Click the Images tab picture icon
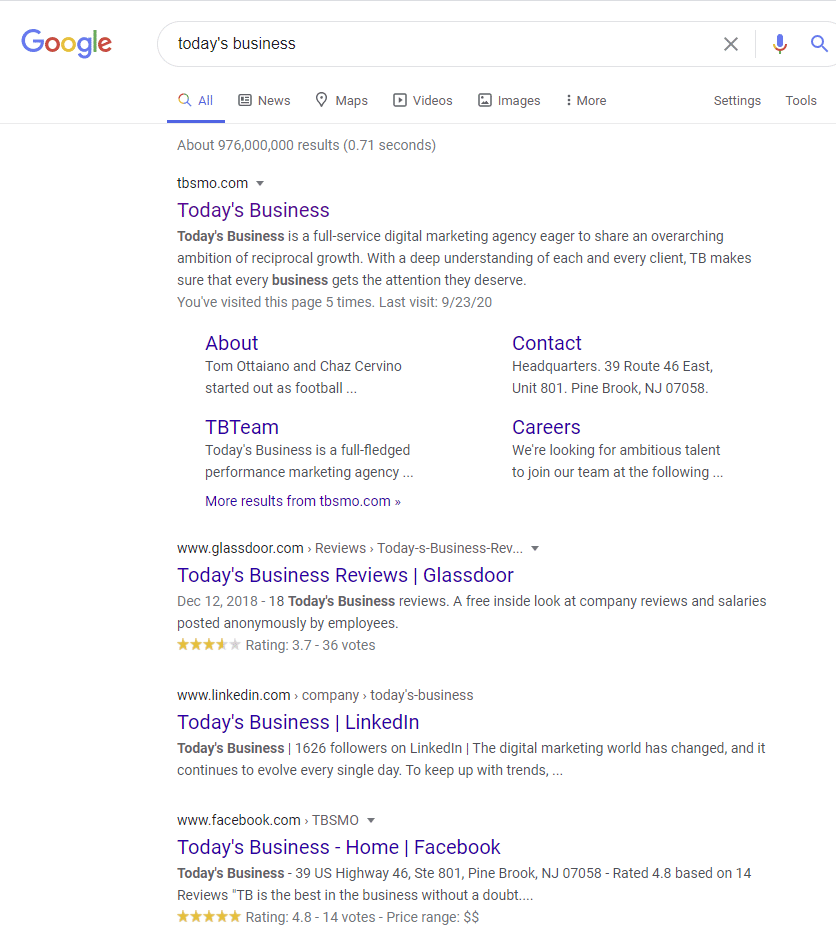The height and width of the screenshot is (931, 836). [485, 100]
